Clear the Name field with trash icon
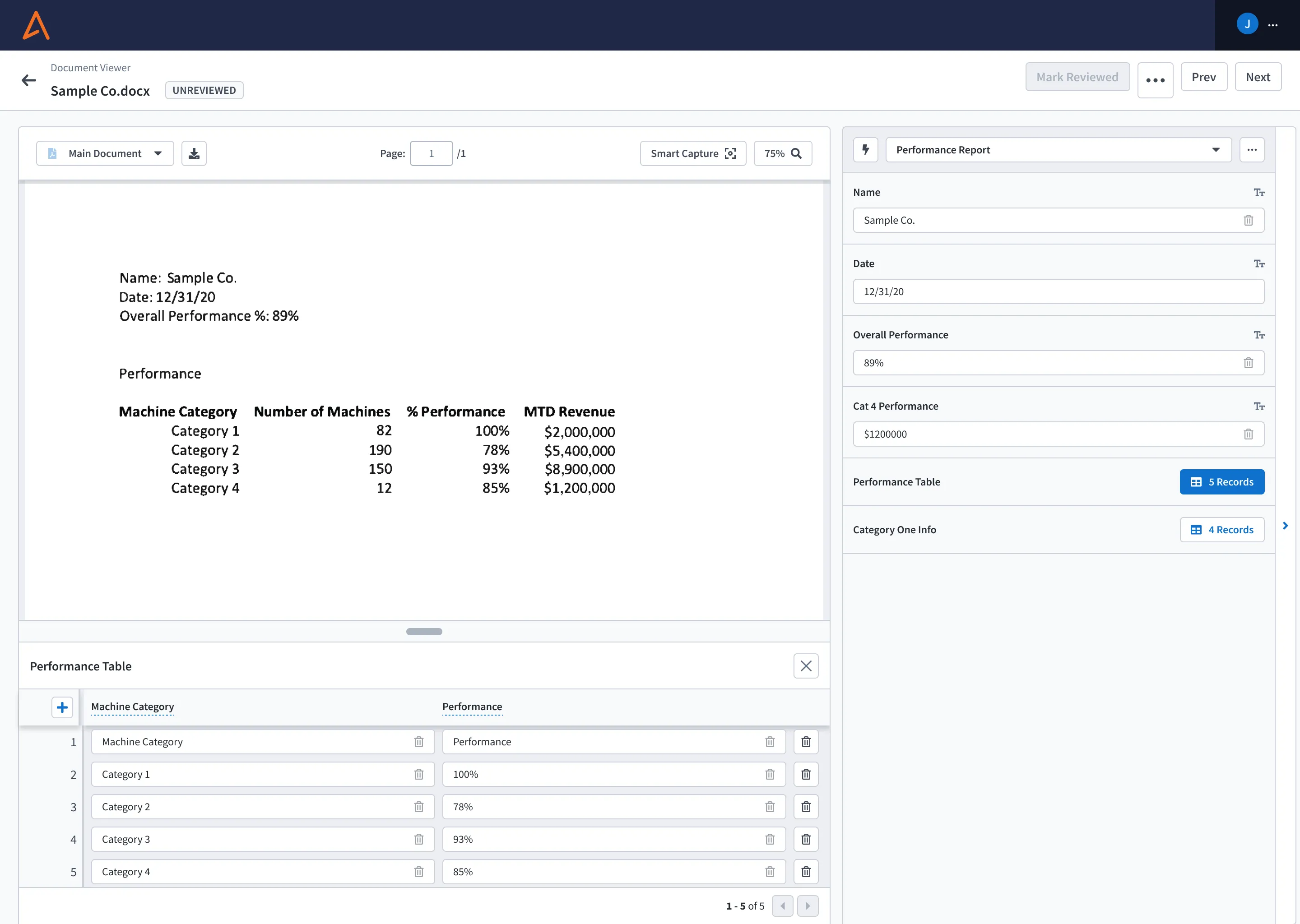The width and height of the screenshot is (1300, 924). coord(1248,221)
